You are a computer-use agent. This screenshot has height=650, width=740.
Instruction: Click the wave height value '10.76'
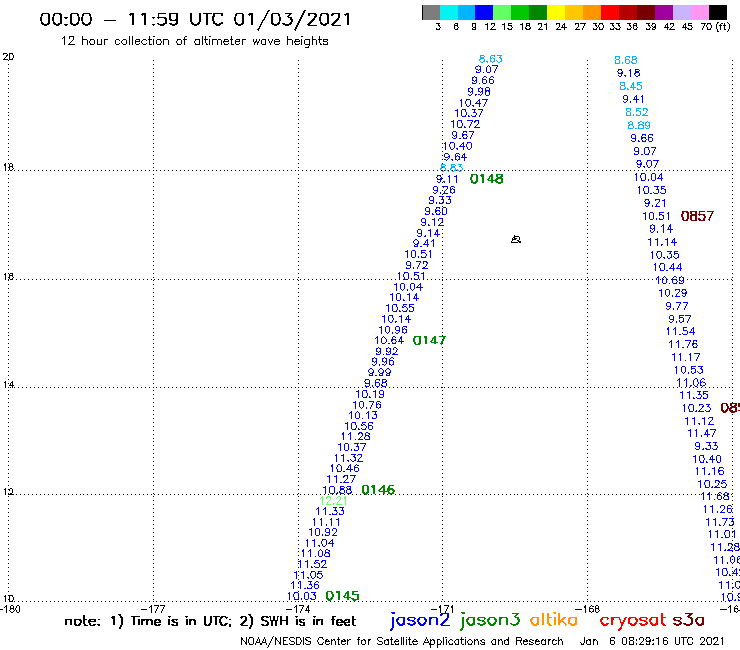[367, 405]
